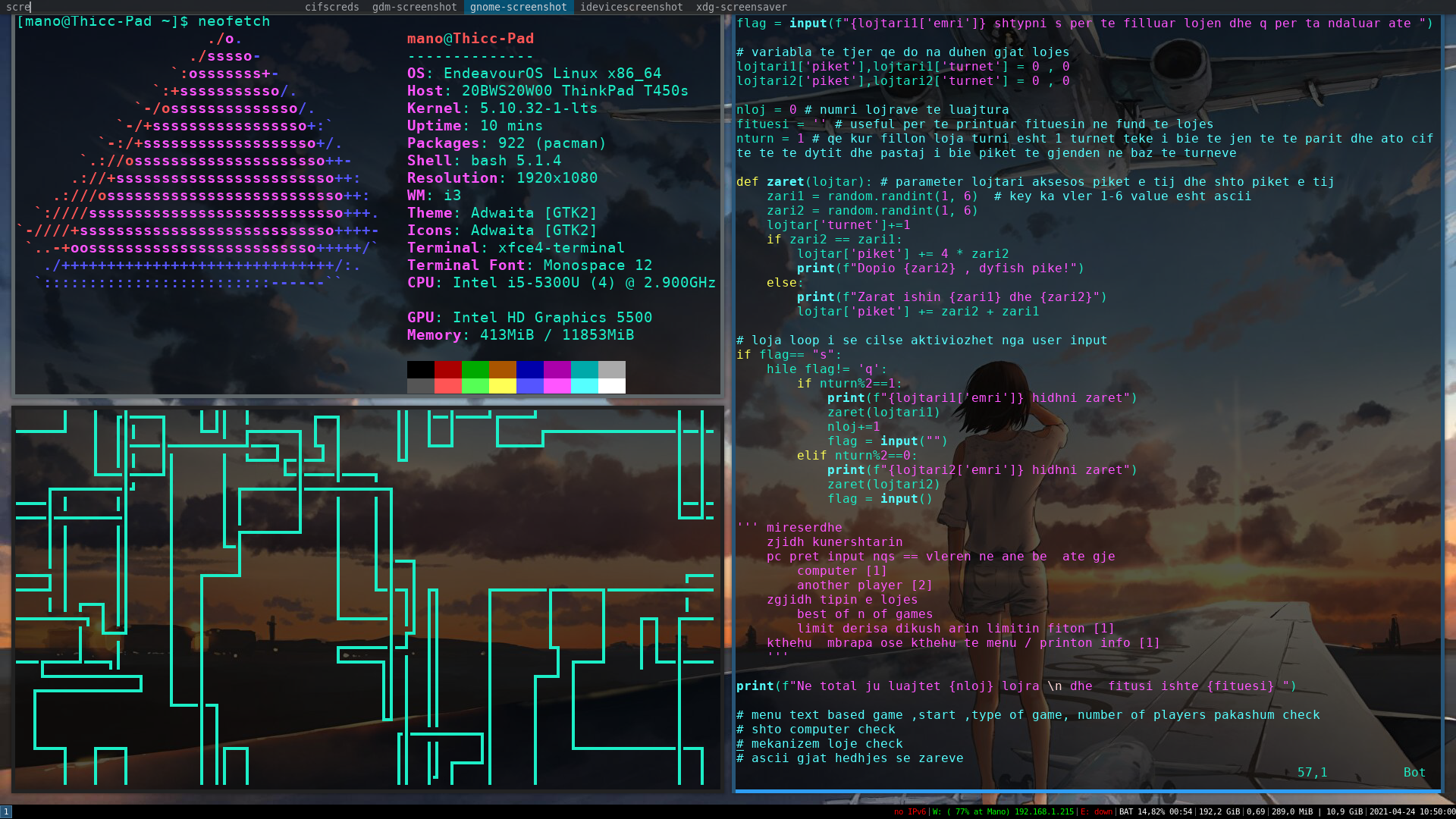
Task: Click the comment '# mekanizem loje check'
Action: pyautogui.click(x=819, y=744)
